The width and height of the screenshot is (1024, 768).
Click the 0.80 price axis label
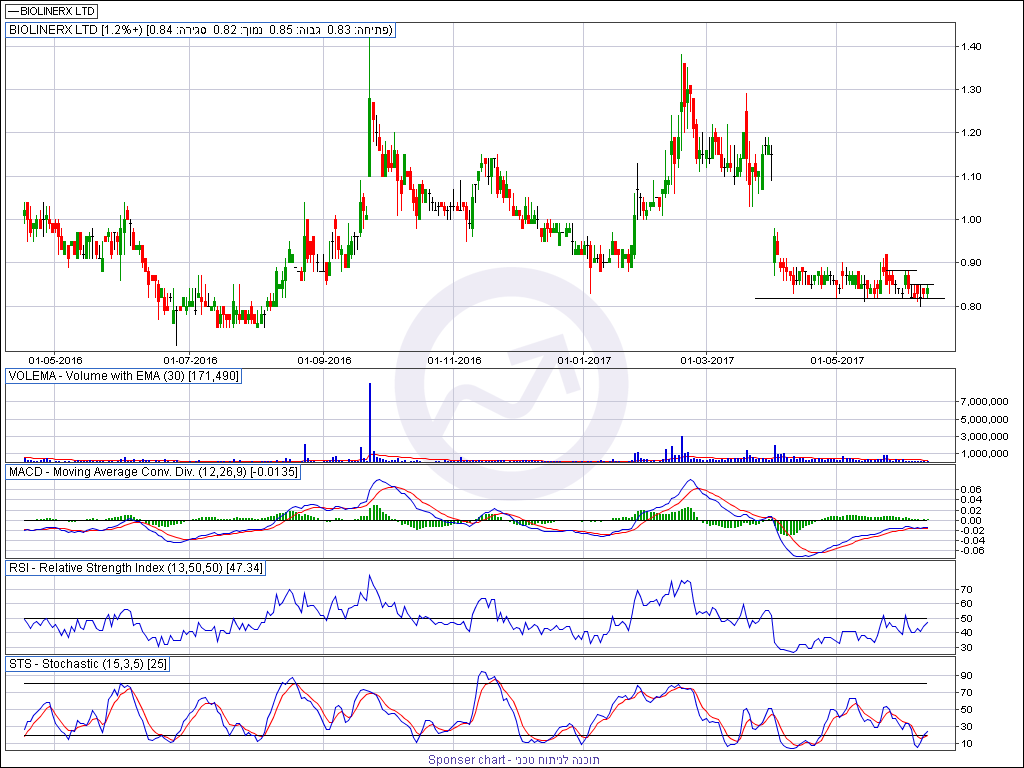click(x=970, y=306)
